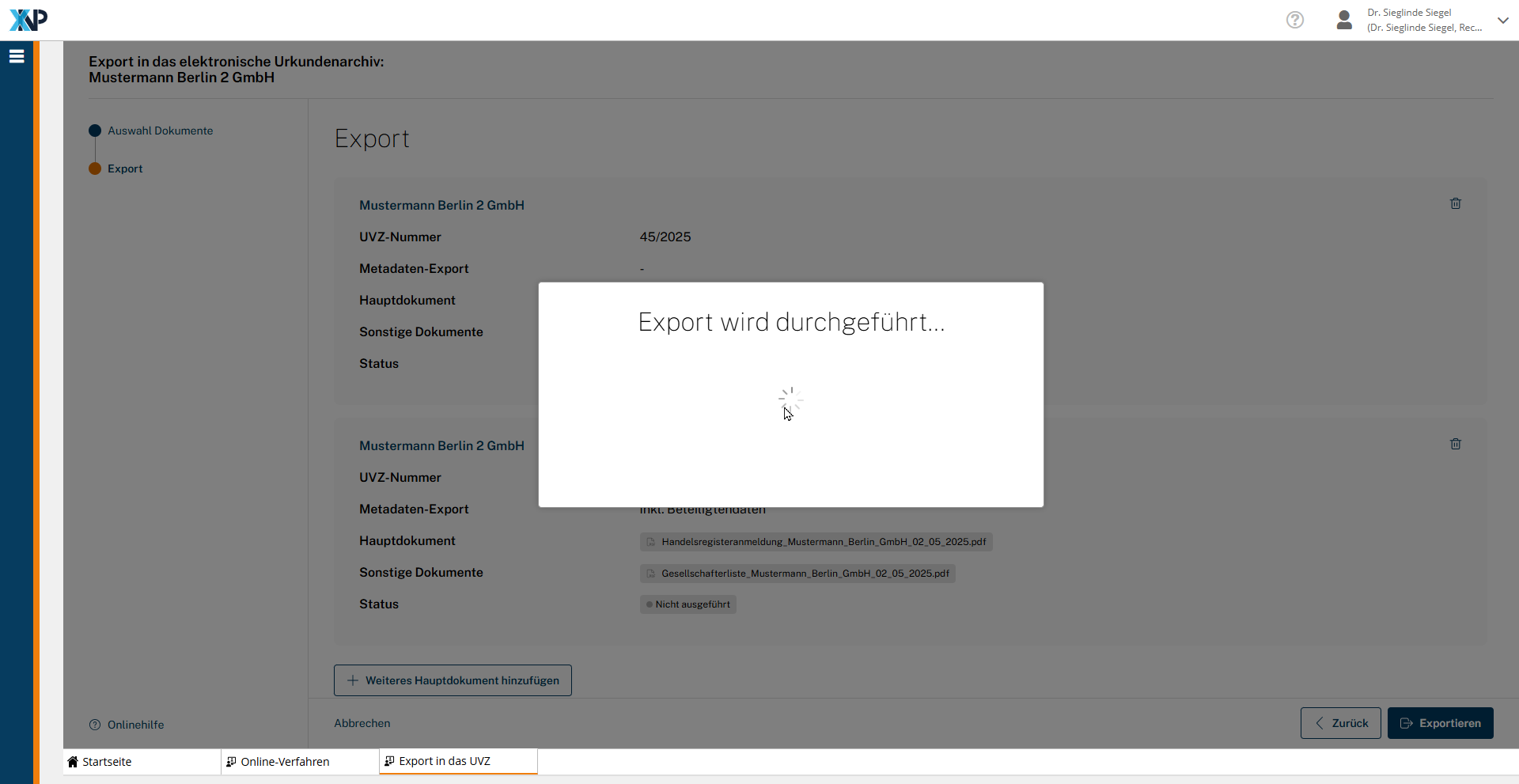Screen dimensions: 1519x784
Task: Click the Abbrechen link
Action: point(362,723)
